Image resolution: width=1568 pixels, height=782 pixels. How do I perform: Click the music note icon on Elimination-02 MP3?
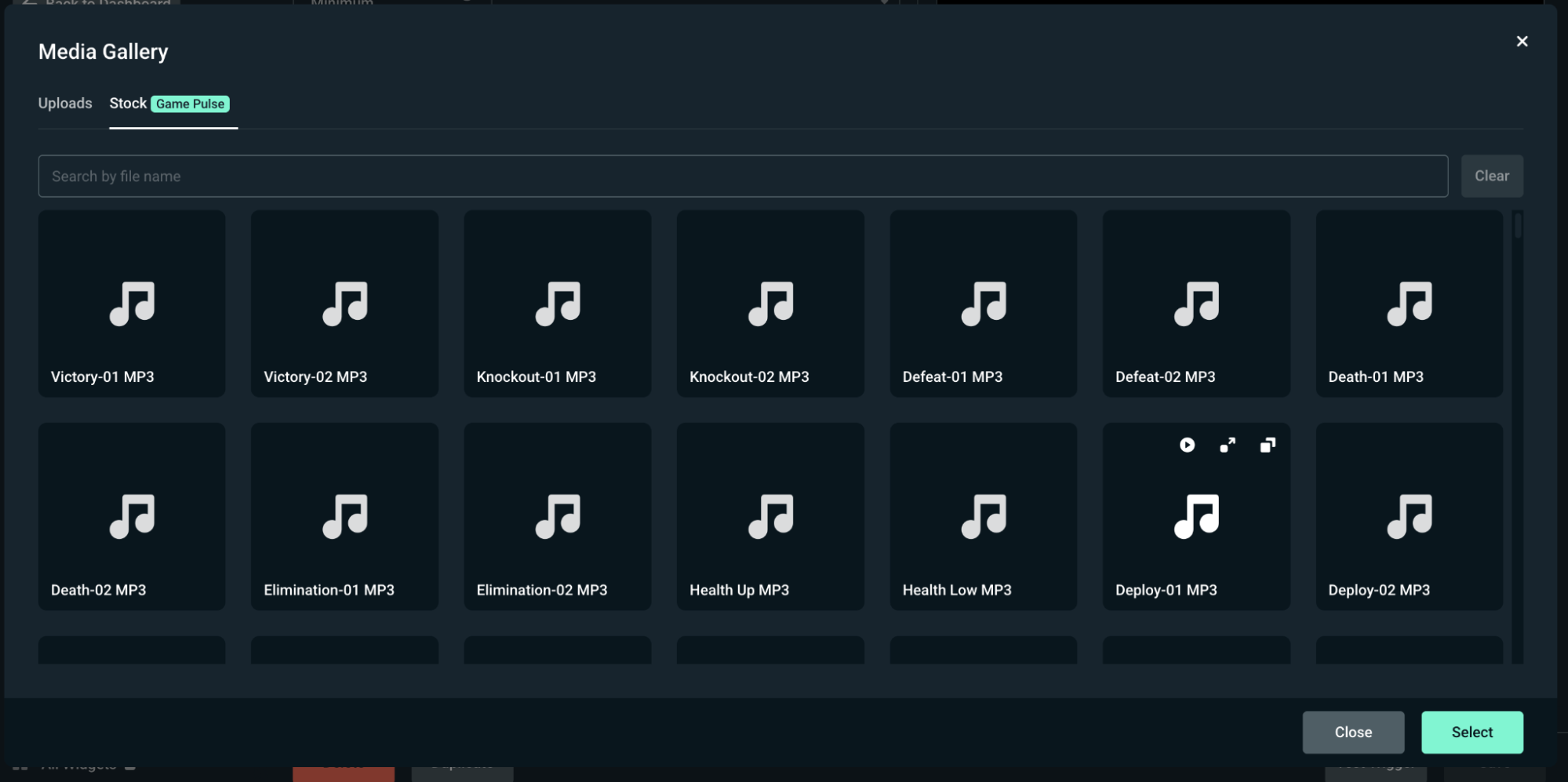(x=557, y=517)
